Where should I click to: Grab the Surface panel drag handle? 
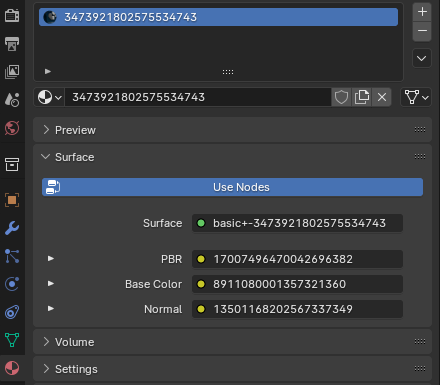(x=420, y=157)
